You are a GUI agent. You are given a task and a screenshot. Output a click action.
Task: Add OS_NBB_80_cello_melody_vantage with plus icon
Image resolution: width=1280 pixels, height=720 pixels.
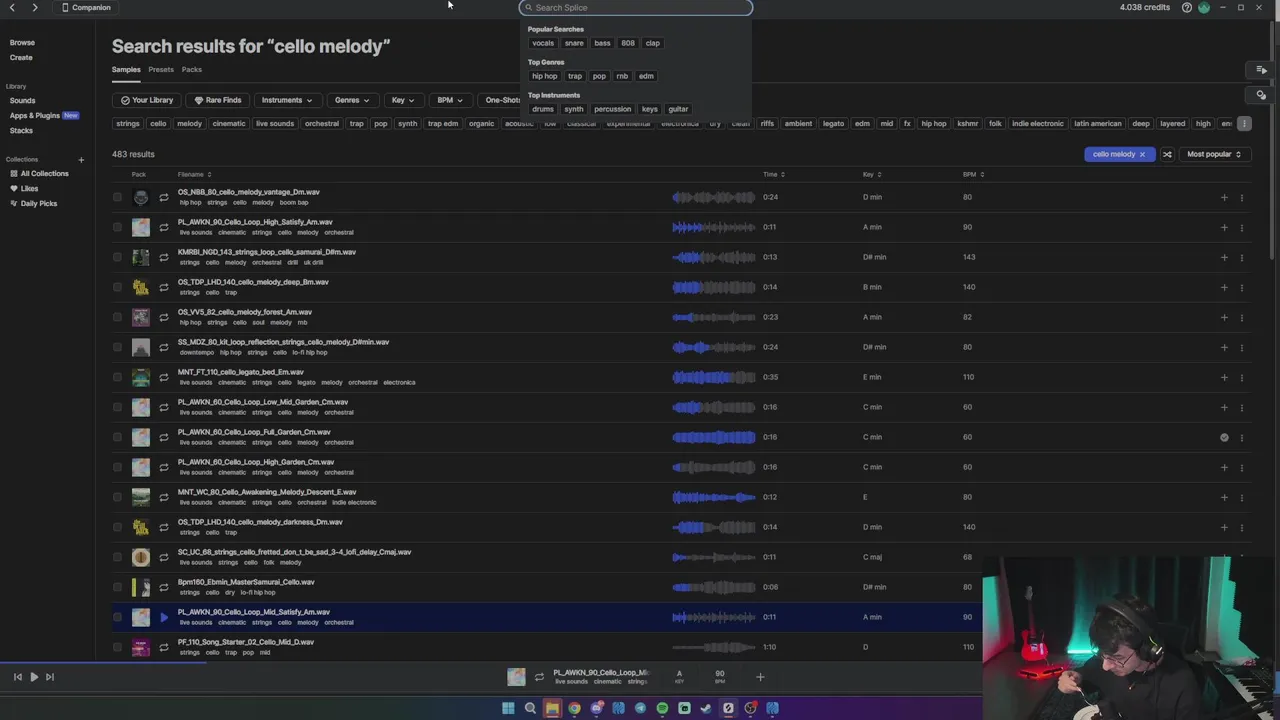(1224, 197)
